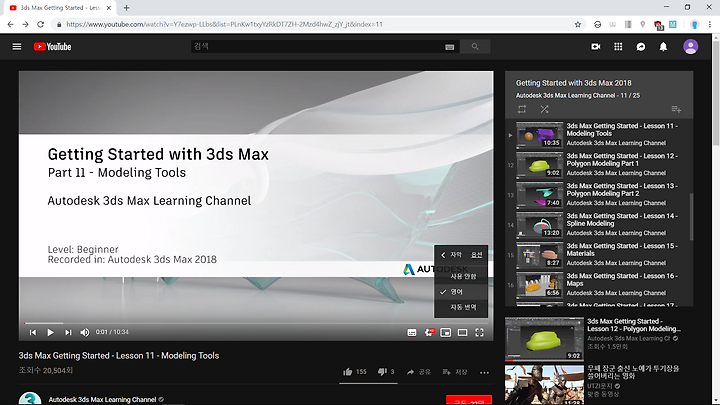Open the notifications bell
The width and height of the screenshot is (720, 405).
pos(663,47)
